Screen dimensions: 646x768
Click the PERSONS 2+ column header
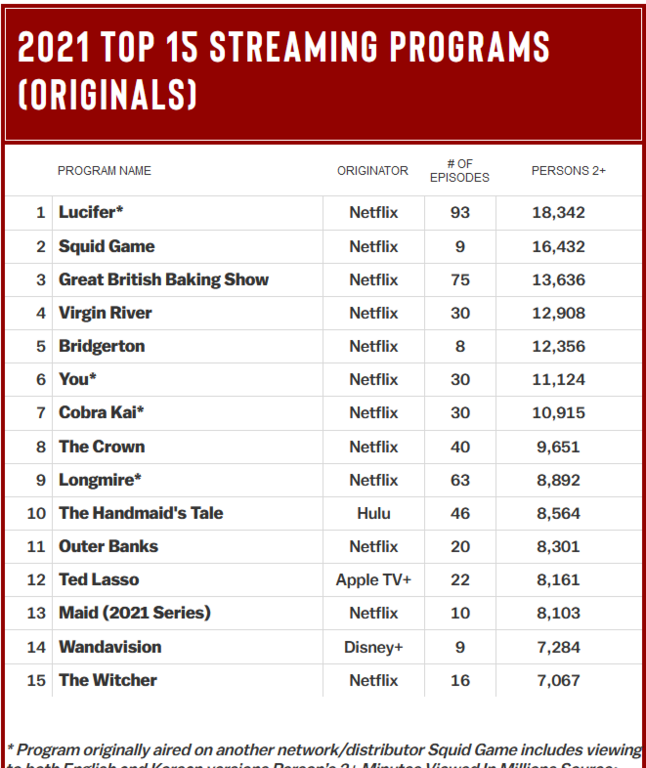[x=568, y=171]
